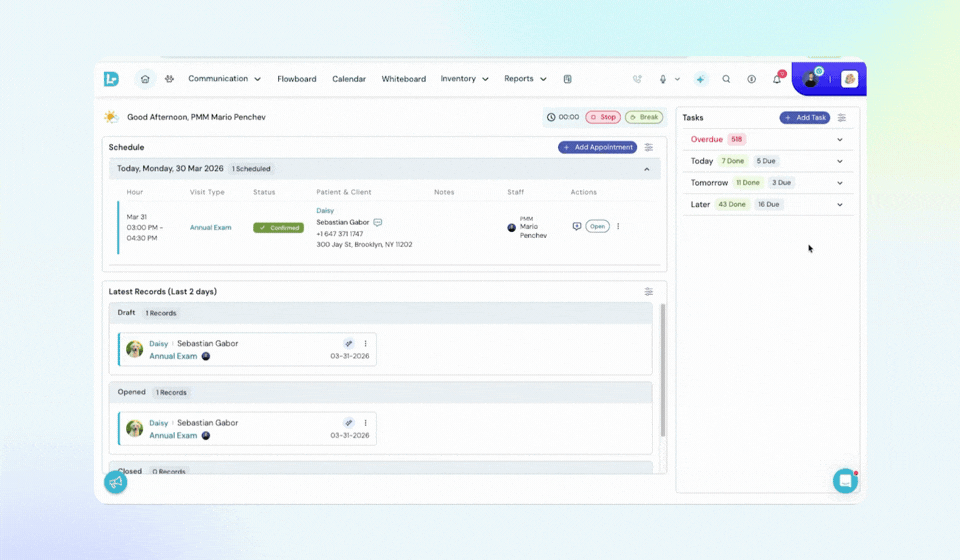Click the microphone icon
Image resolution: width=960 pixels, height=560 pixels.
(662, 79)
